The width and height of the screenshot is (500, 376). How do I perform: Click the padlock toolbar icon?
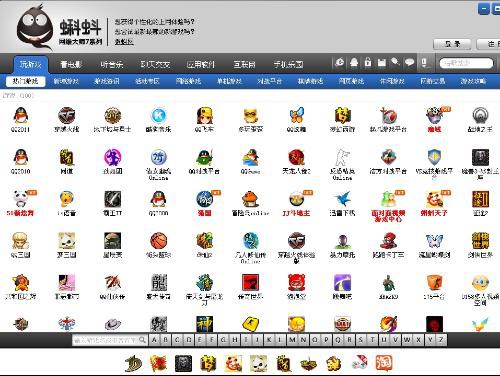pyautogui.click(x=368, y=62)
